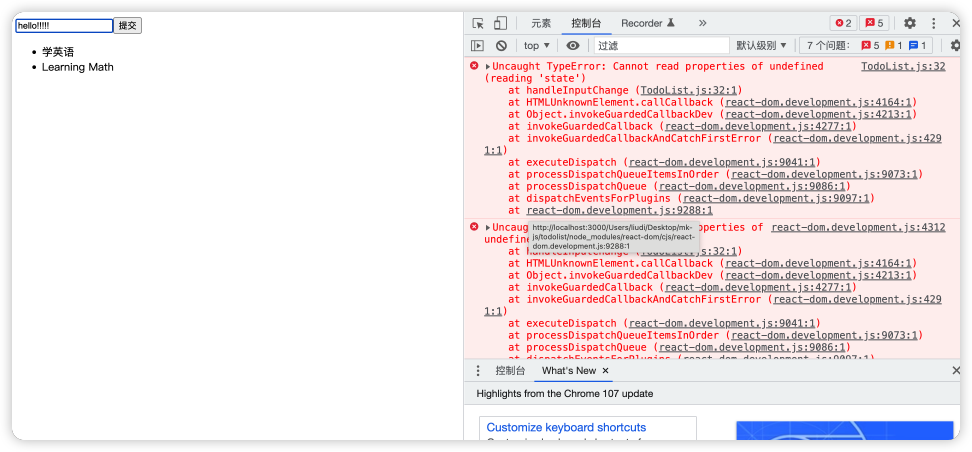This screenshot has width=972, height=452.
Task: Click the '学英语' list item
Action: (x=58, y=52)
